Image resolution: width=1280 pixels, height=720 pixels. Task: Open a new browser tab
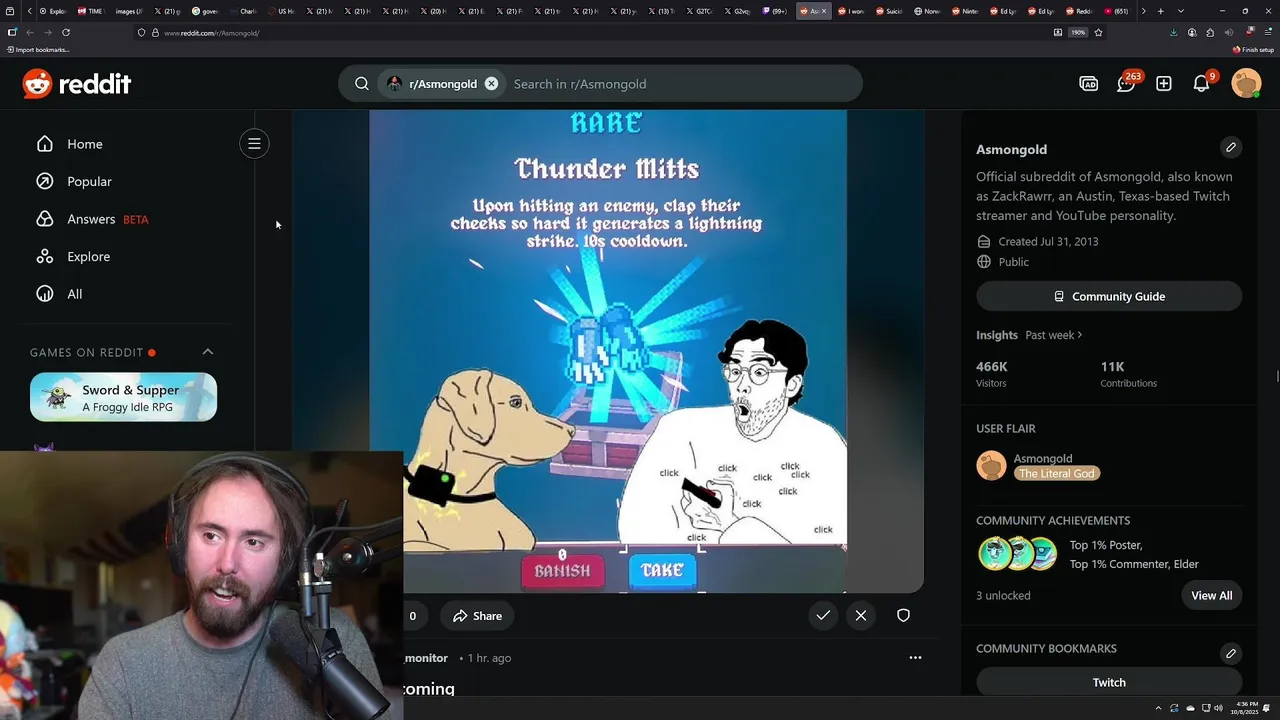[1160, 11]
